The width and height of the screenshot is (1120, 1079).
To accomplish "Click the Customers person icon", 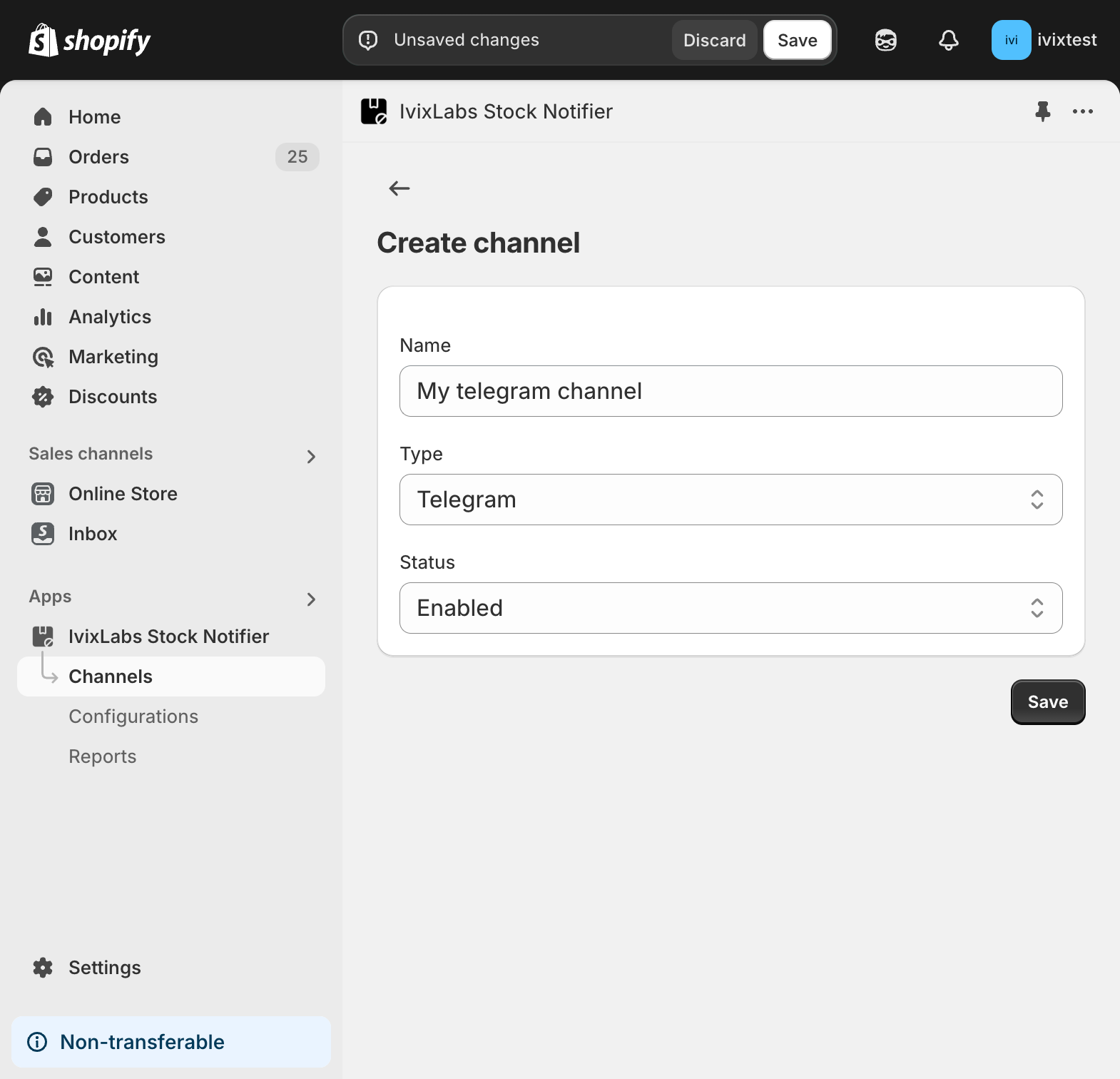I will 43,237.
